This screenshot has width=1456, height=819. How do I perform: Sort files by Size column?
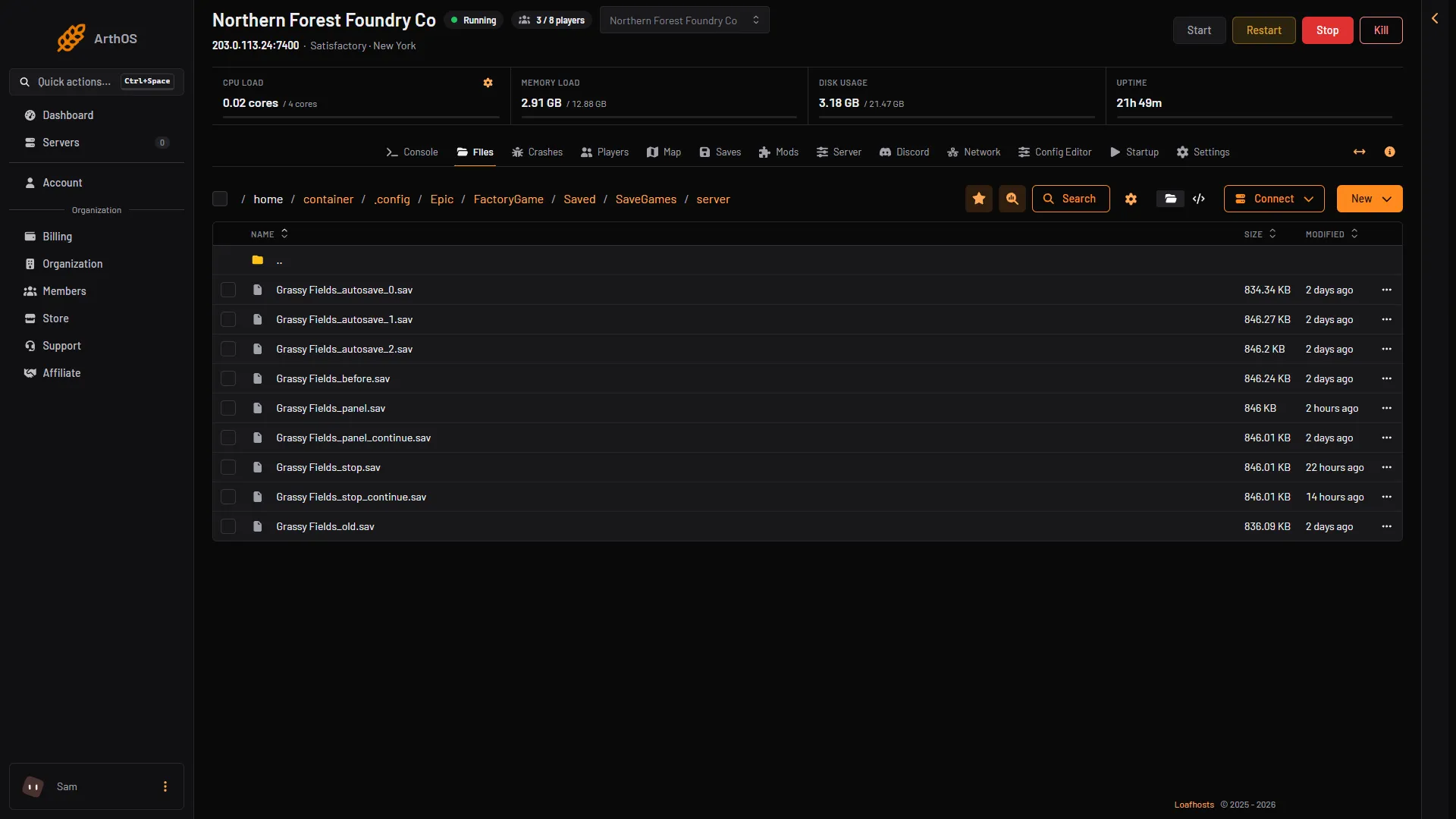pos(1260,234)
